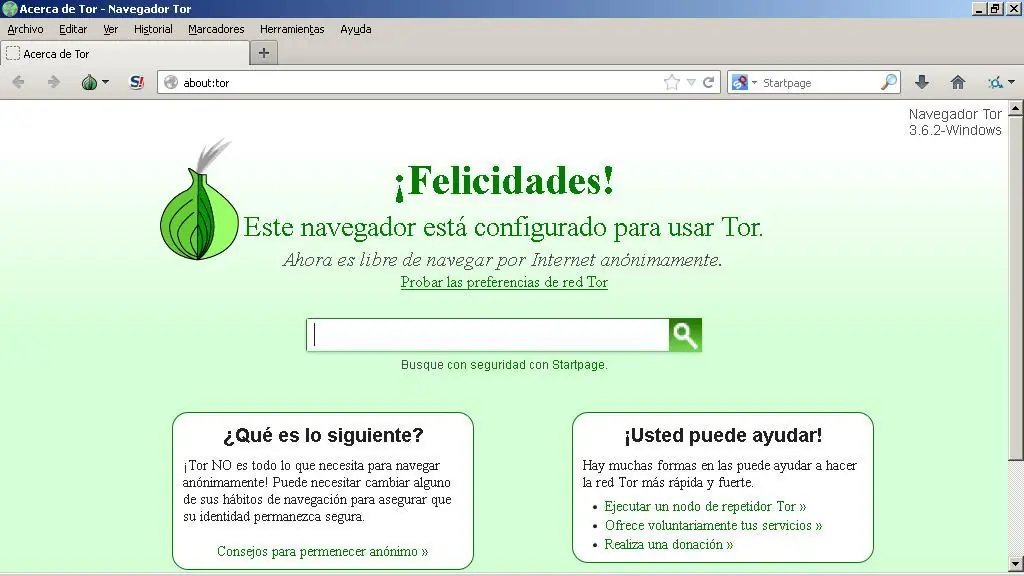Open Ejecutar un nodo de repetidor Tor link
This screenshot has height=576, width=1024.
(x=705, y=506)
